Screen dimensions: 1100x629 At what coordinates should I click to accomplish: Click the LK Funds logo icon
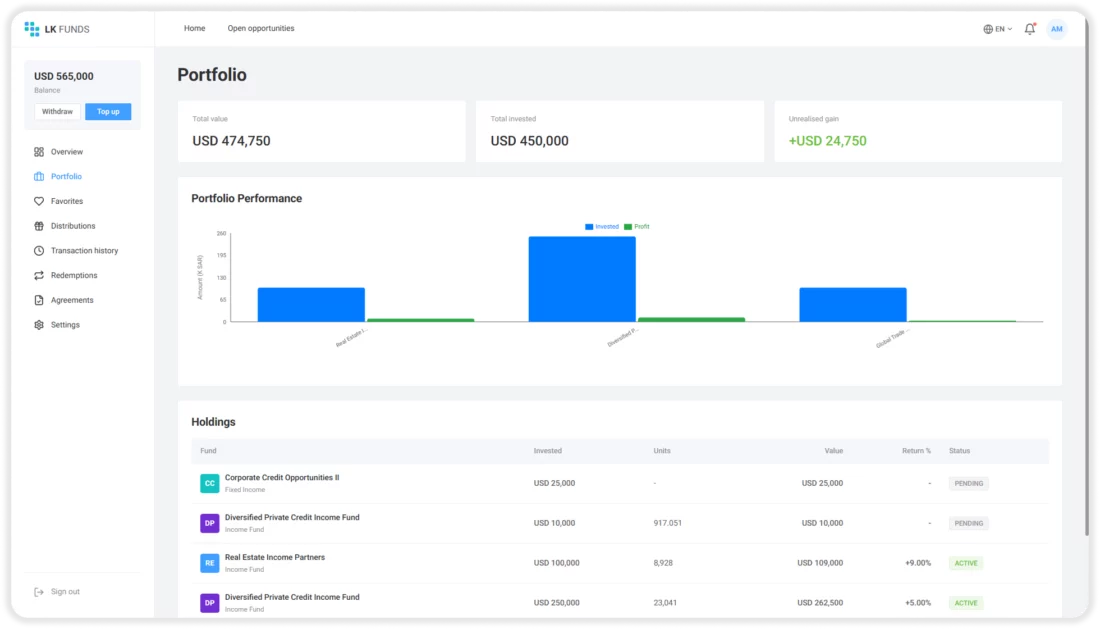point(32,29)
